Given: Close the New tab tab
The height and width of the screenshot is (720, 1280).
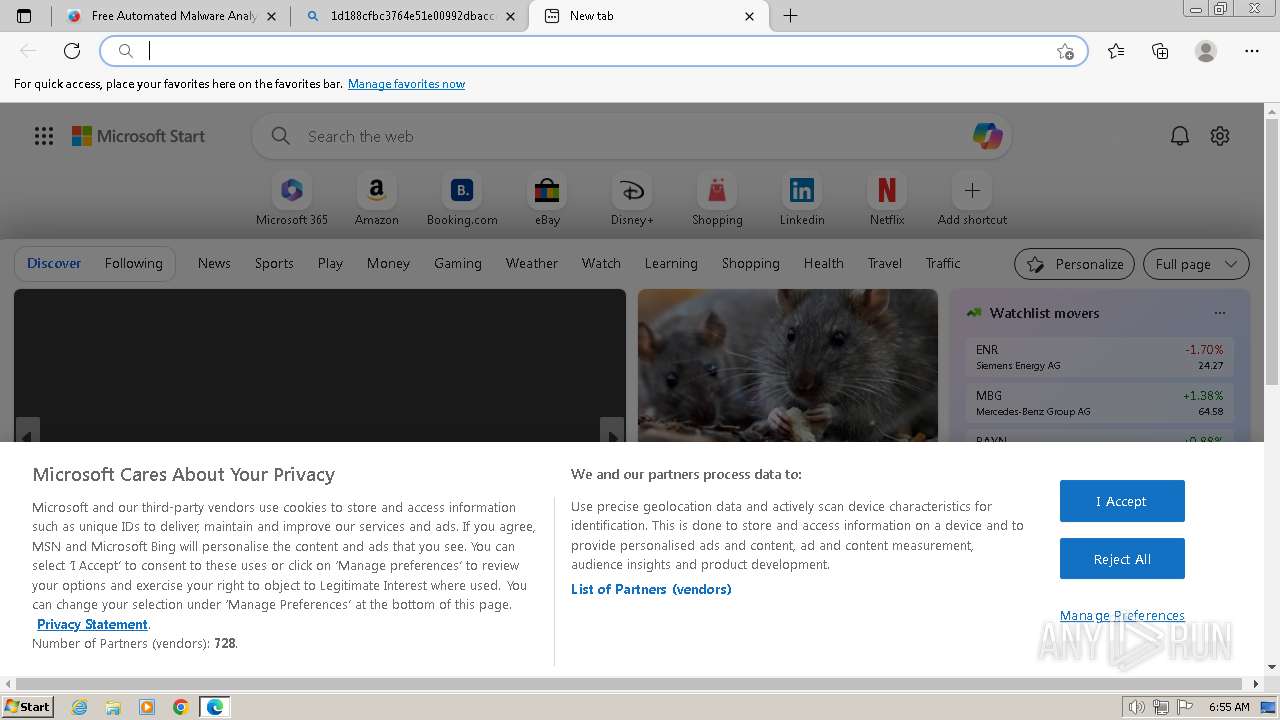Looking at the screenshot, I should click(x=750, y=16).
